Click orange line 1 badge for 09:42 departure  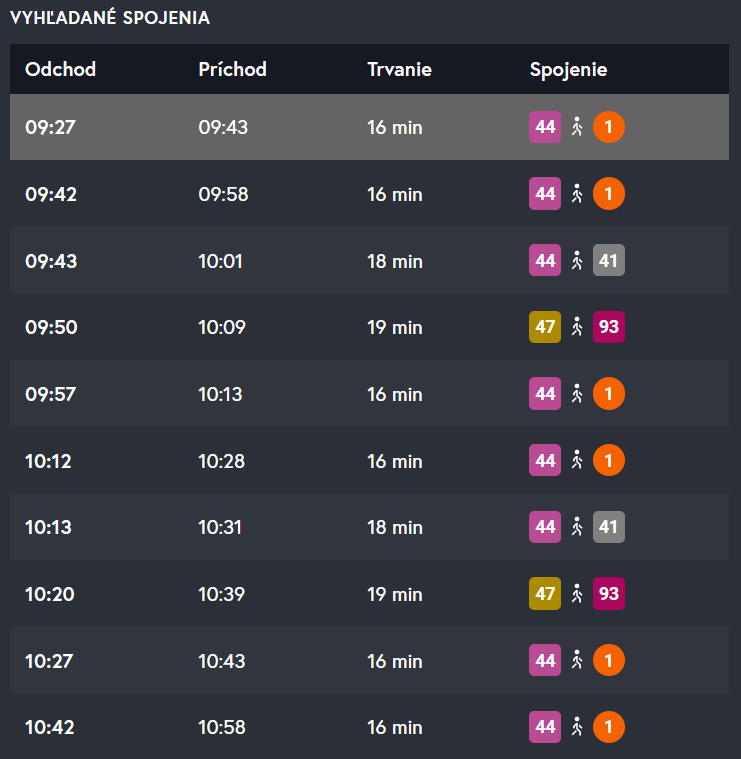pyautogui.click(x=608, y=194)
